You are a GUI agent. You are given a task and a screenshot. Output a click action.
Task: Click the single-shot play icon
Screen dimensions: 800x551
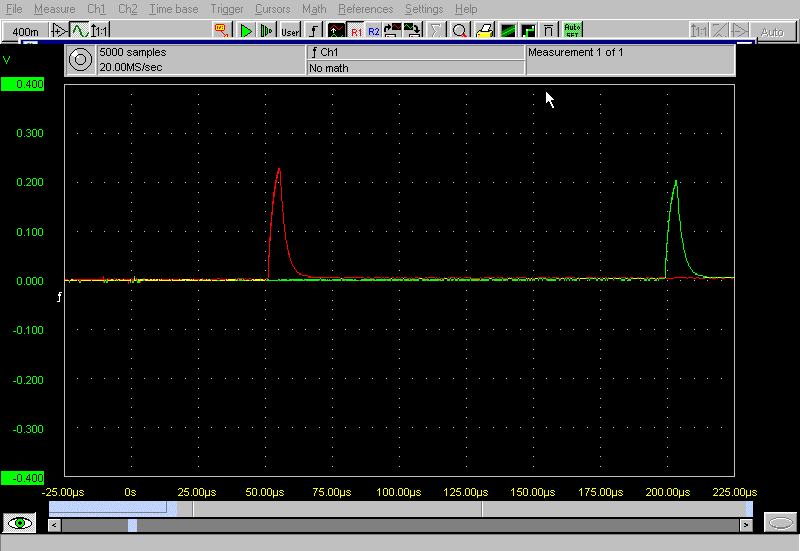click(x=266, y=31)
